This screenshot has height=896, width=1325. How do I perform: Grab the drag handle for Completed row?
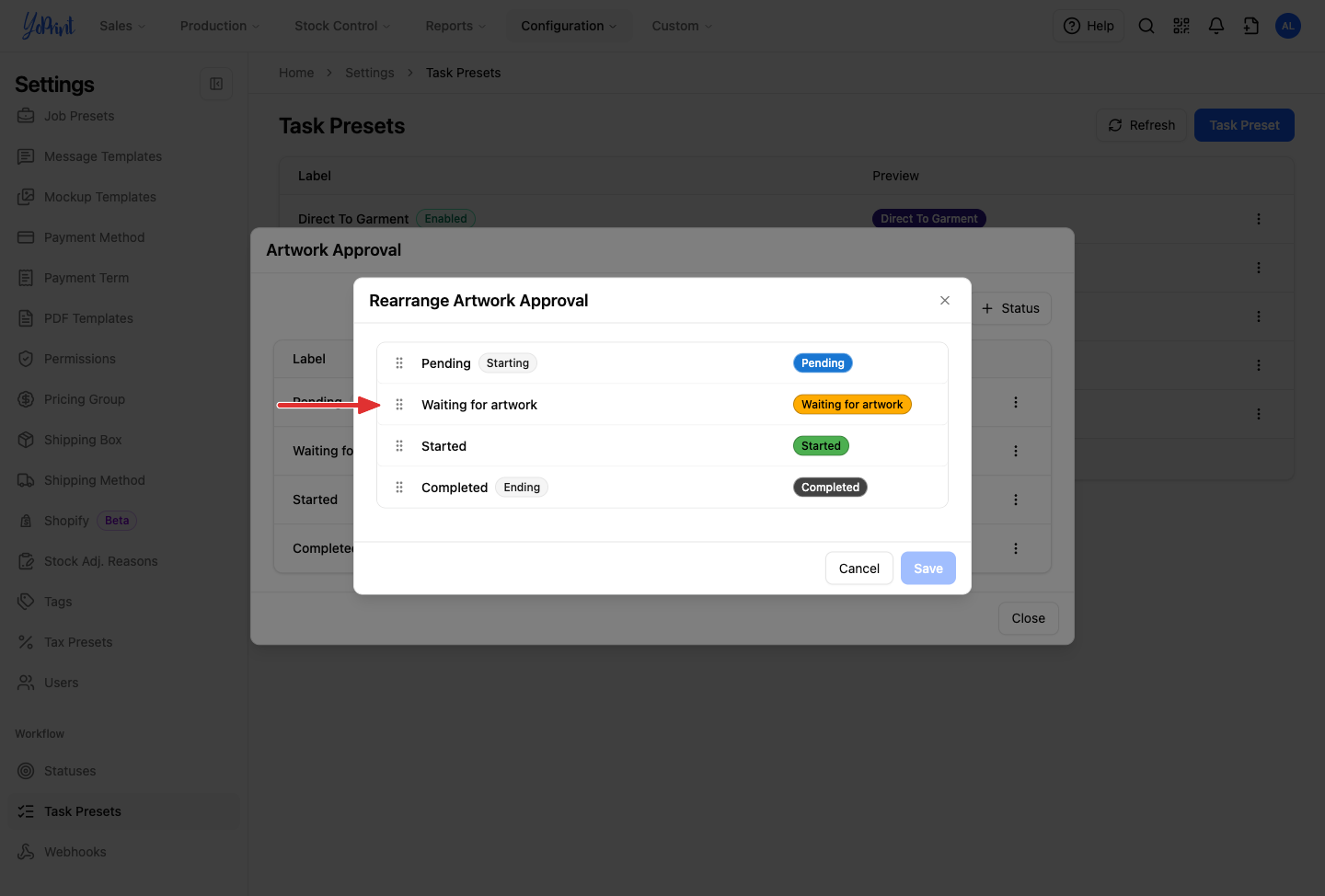pyautogui.click(x=399, y=488)
